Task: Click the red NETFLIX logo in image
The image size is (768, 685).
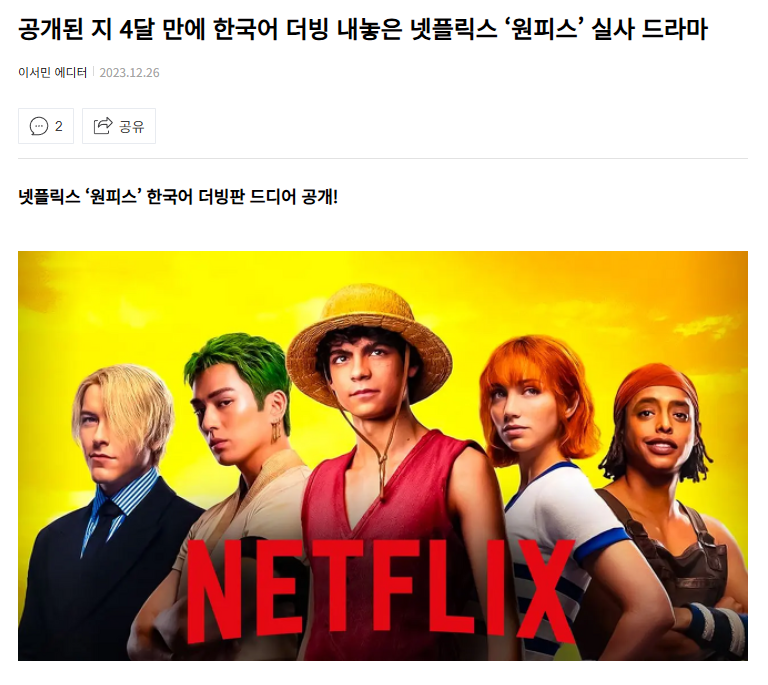Action: point(381,591)
